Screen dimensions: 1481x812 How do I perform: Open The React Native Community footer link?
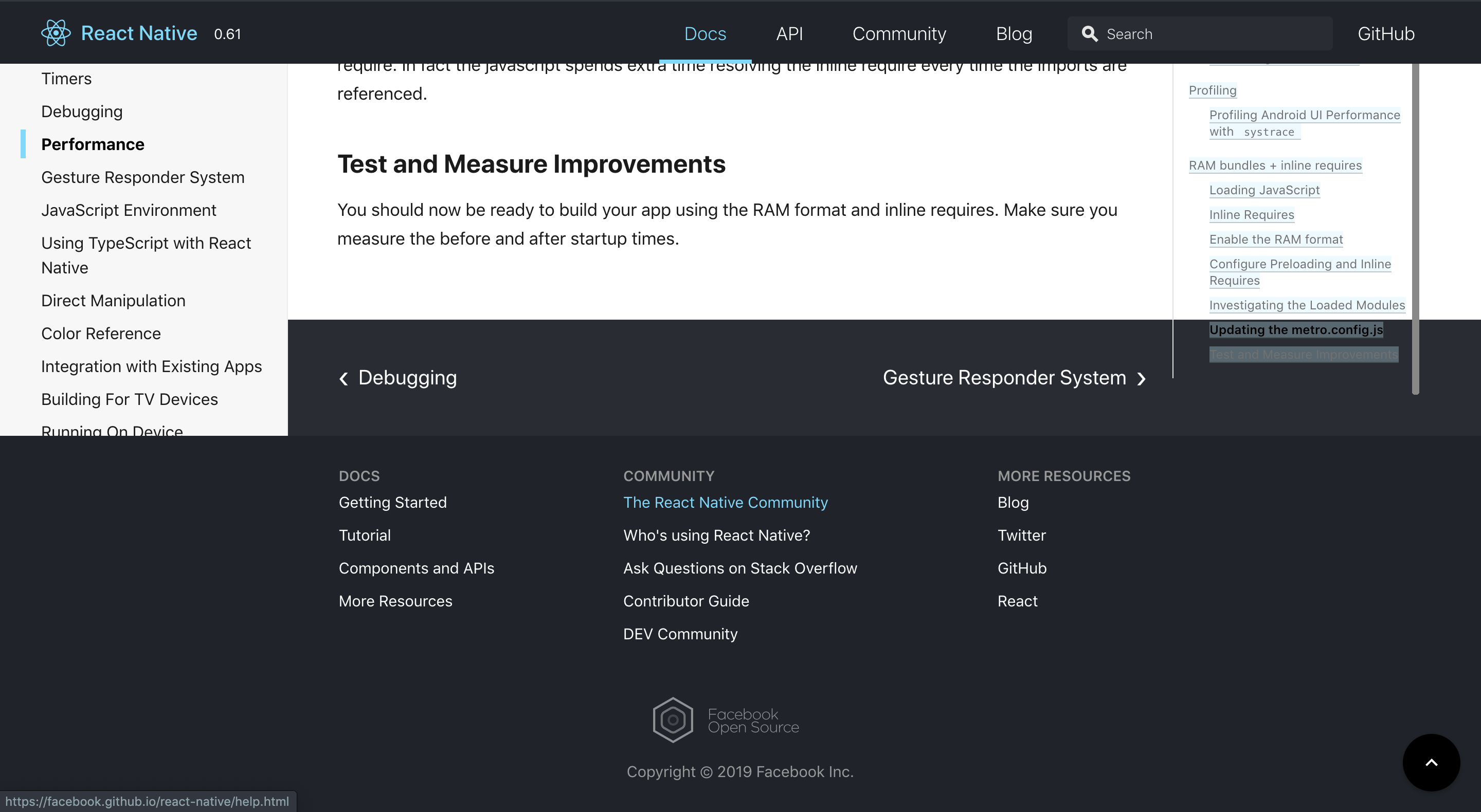tap(725, 502)
